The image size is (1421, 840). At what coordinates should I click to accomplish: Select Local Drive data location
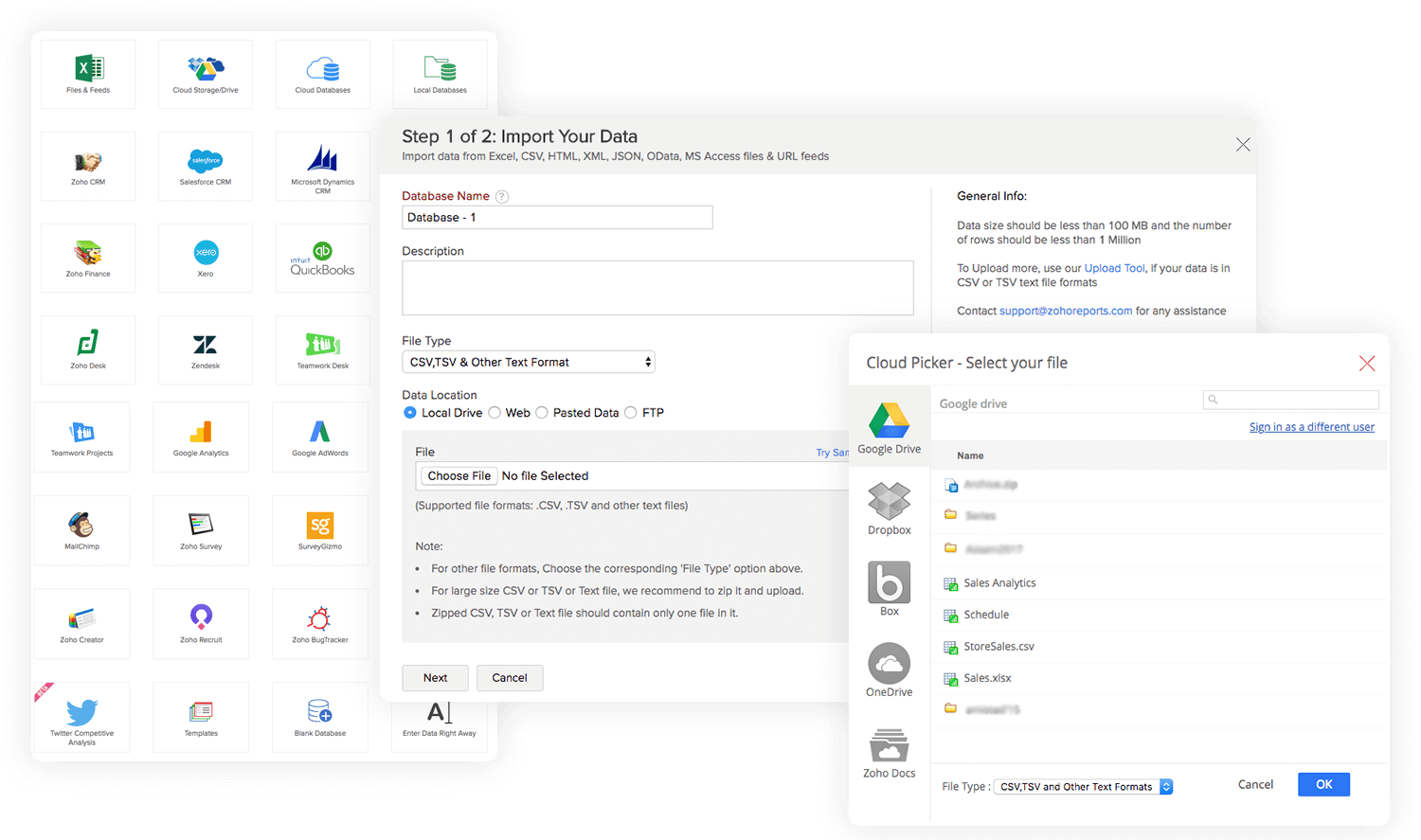pyautogui.click(x=410, y=413)
